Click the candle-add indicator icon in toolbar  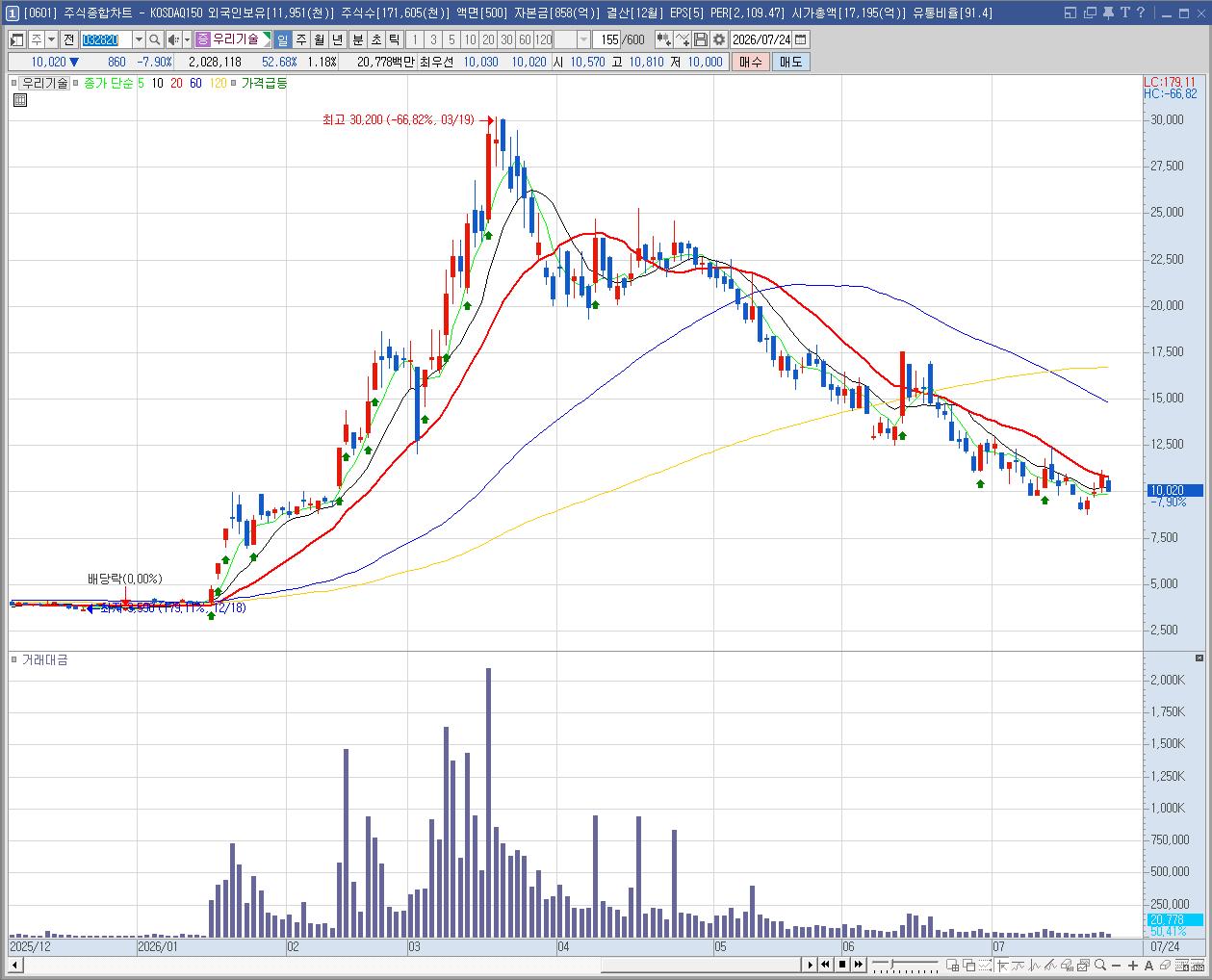click(x=664, y=39)
